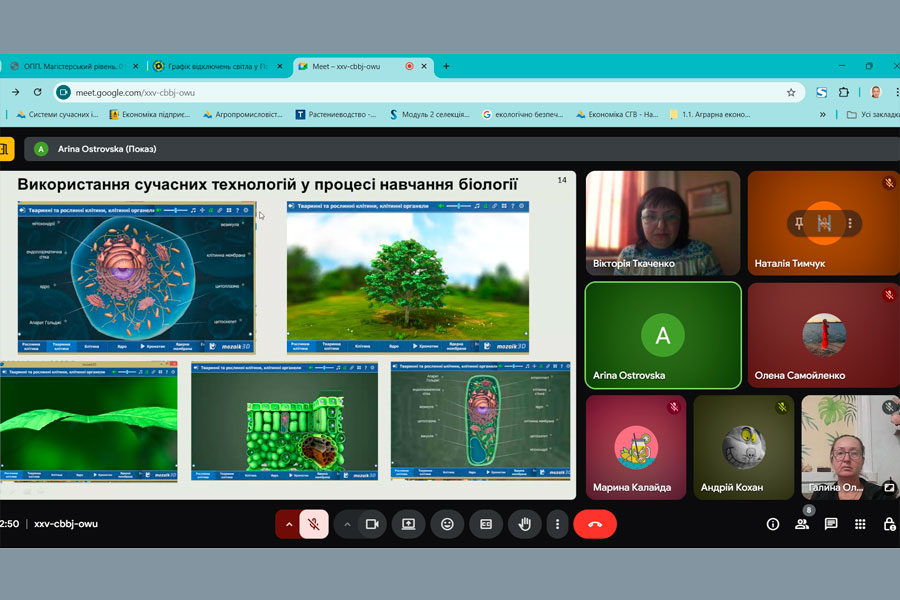The width and height of the screenshot is (900, 600).
Task: Open bookmark Системи сучасних і...
Action: (57, 115)
